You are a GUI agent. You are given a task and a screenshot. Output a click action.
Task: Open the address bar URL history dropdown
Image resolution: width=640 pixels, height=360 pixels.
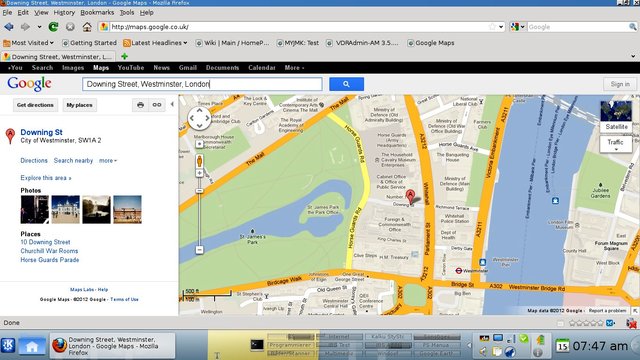[501, 27]
